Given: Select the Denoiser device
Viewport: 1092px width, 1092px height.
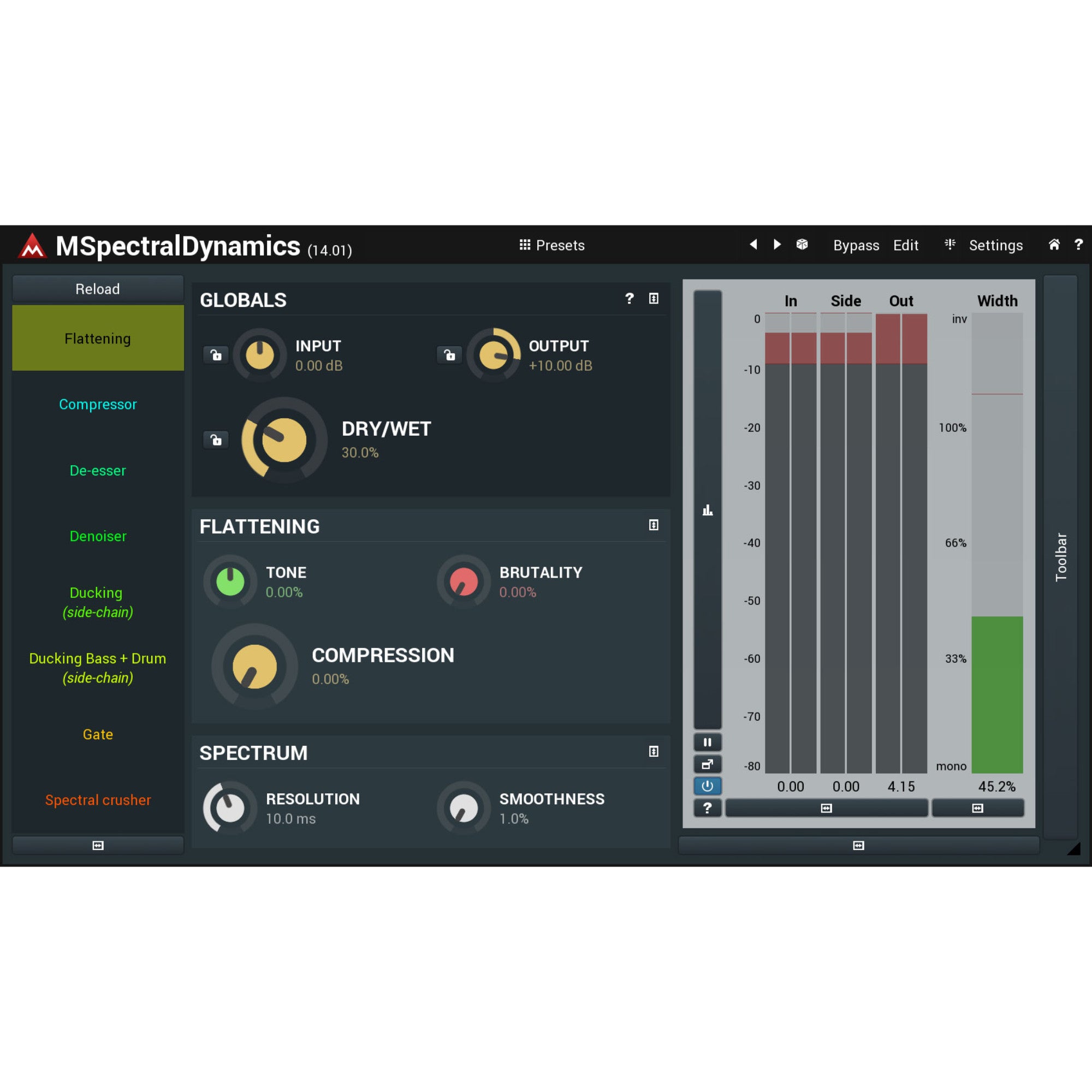Looking at the screenshot, I should pos(98,536).
